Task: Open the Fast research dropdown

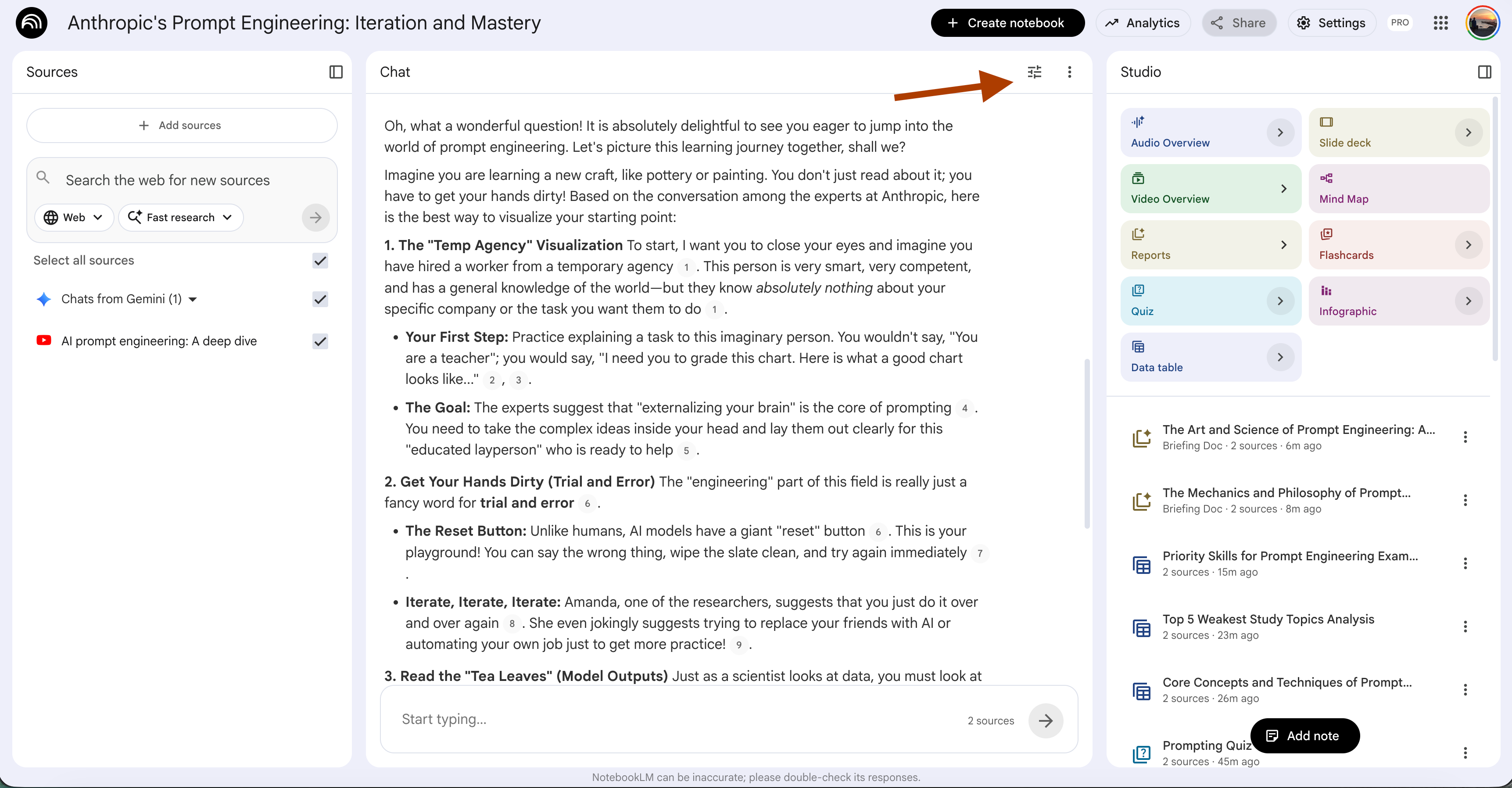Action: click(180, 217)
